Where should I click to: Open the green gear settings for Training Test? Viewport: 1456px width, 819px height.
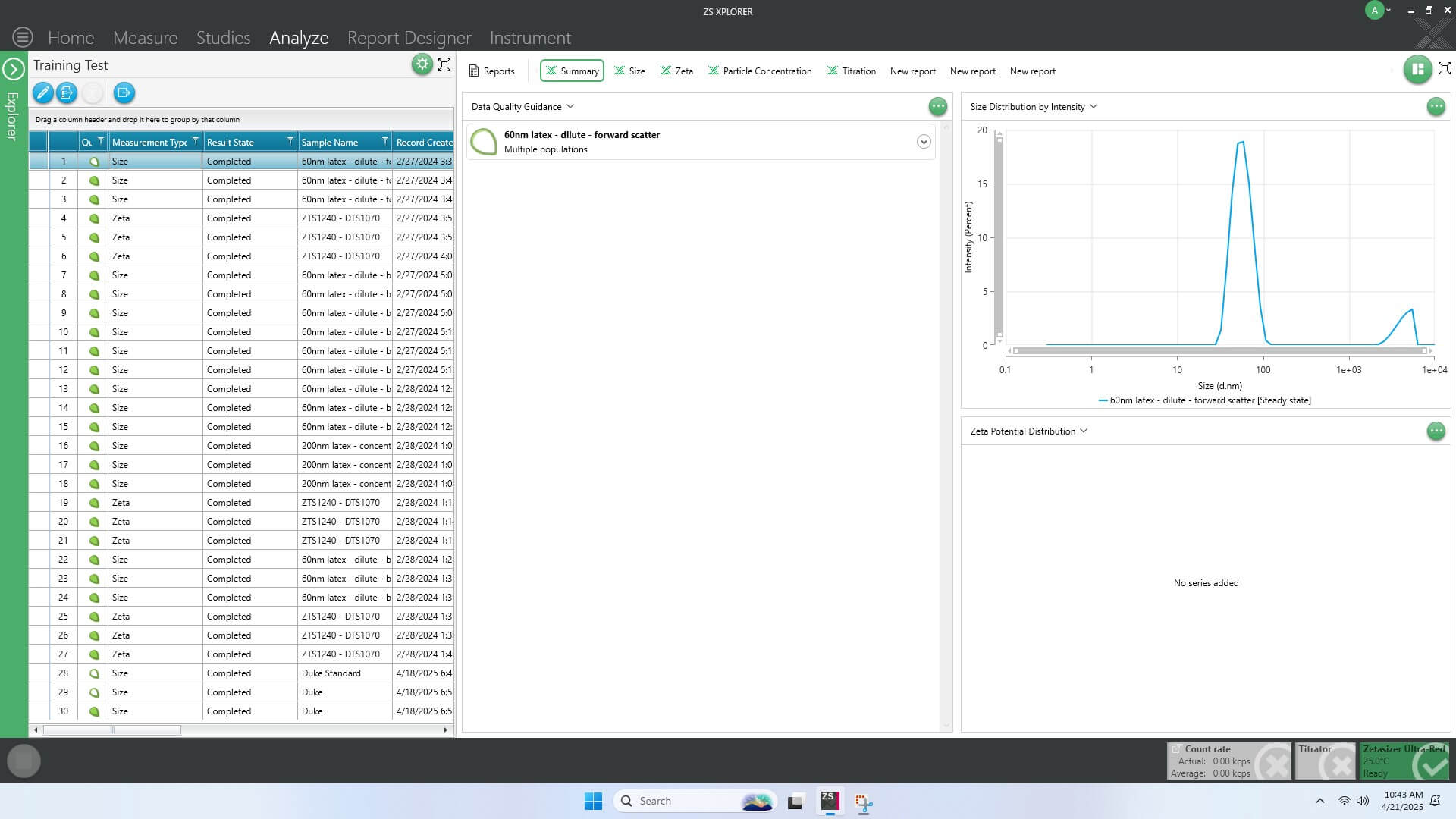(422, 64)
